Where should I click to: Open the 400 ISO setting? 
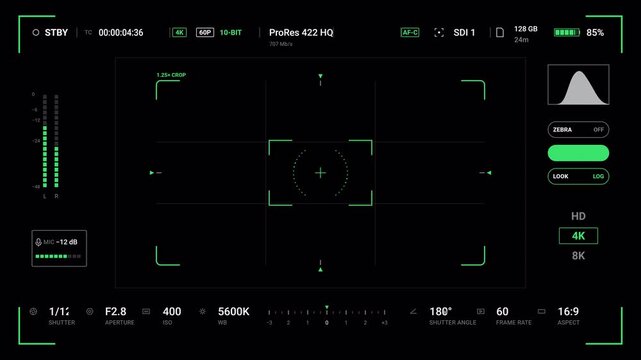click(x=172, y=315)
